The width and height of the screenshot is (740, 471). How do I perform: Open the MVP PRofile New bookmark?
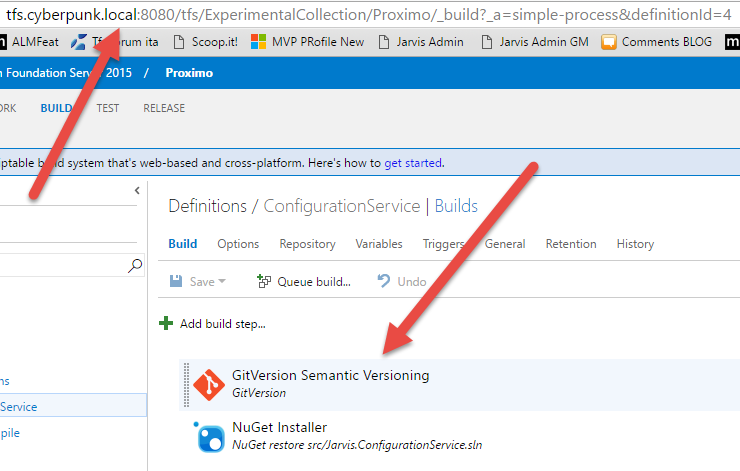[307, 42]
